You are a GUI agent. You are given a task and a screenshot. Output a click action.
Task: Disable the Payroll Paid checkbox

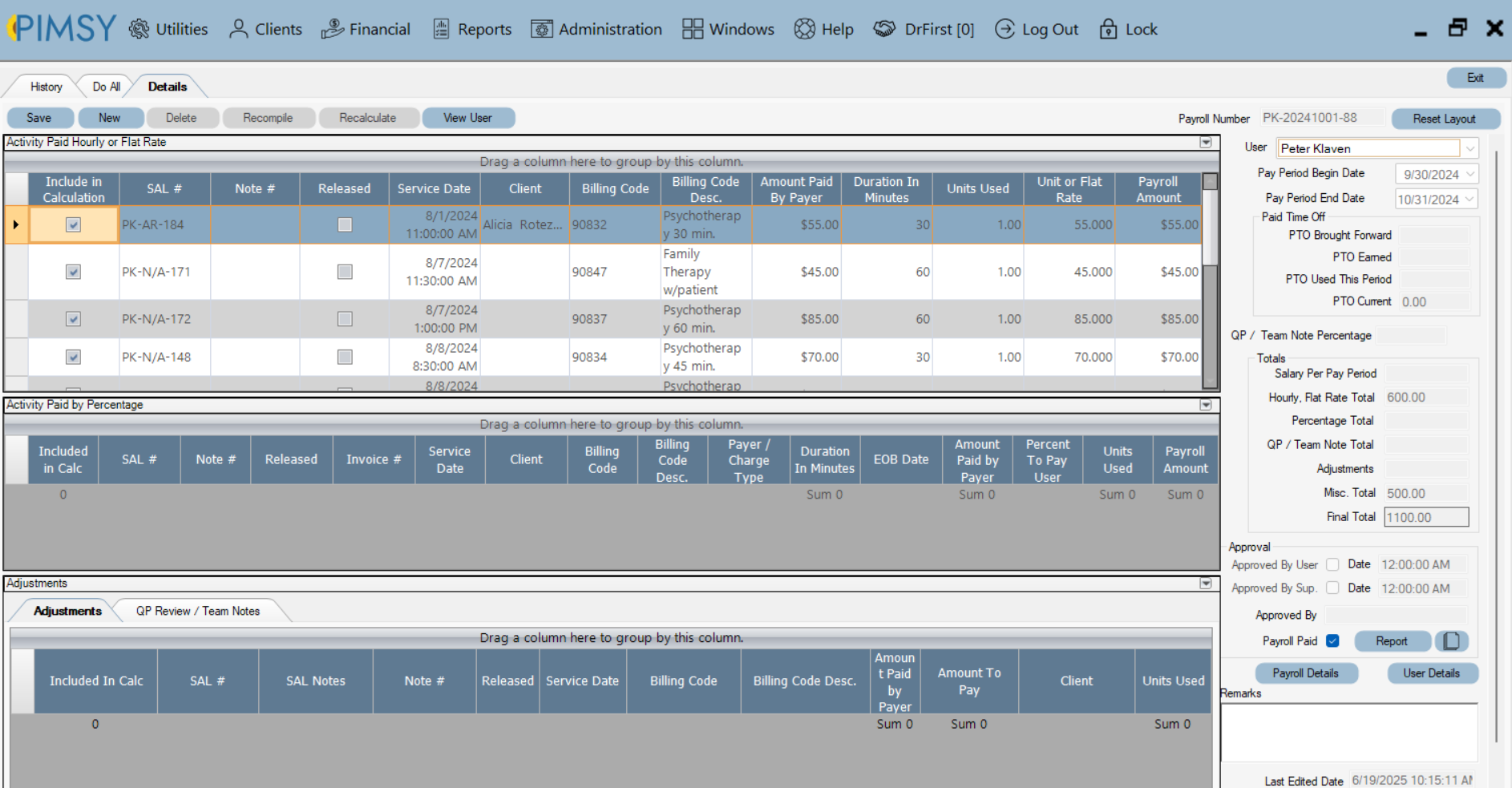click(1332, 641)
